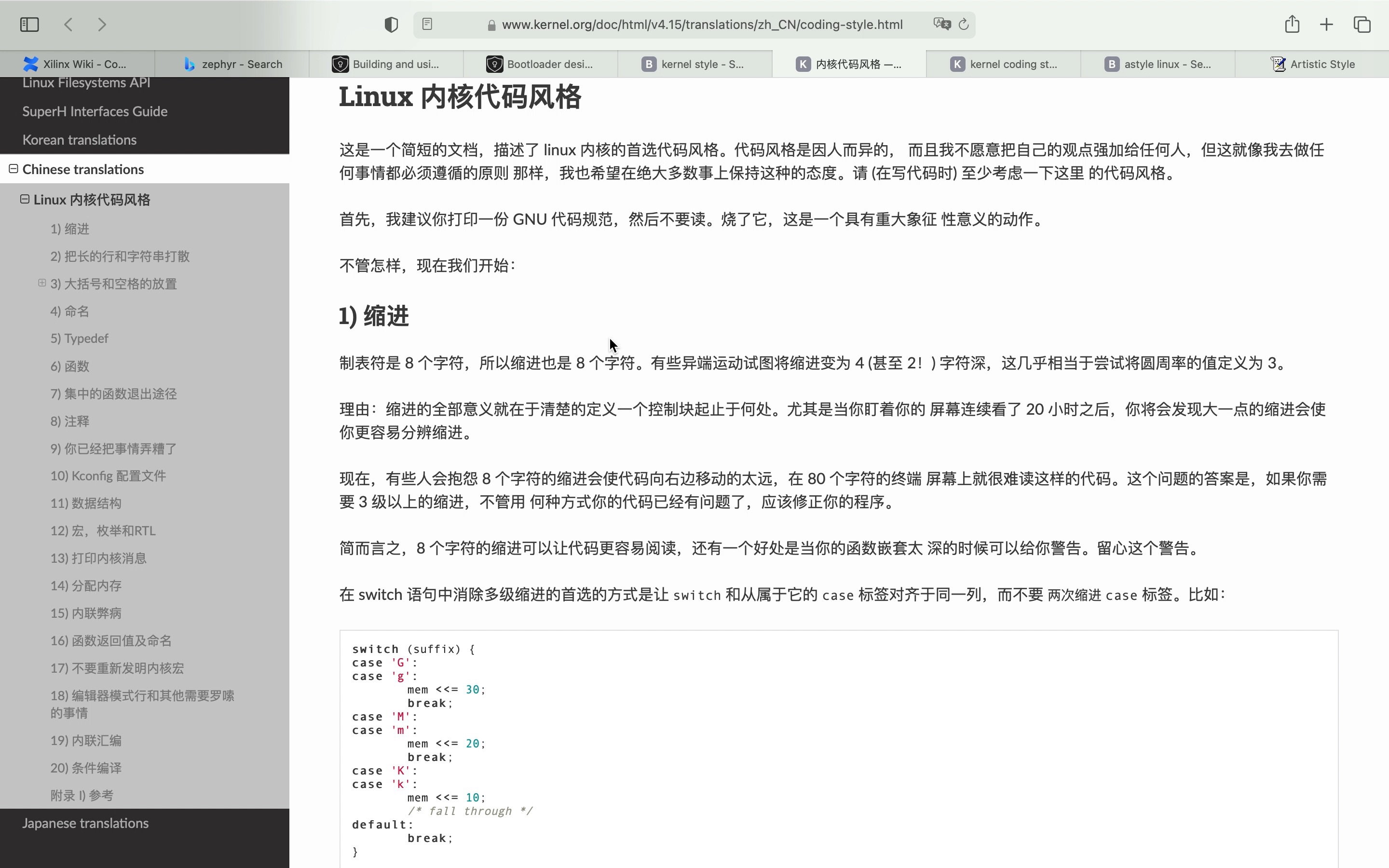Image resolution: width=1389 pixels, height=868 pixels.
Task: Toggle the Safari sidebar icon
Action: click(29, 25)
